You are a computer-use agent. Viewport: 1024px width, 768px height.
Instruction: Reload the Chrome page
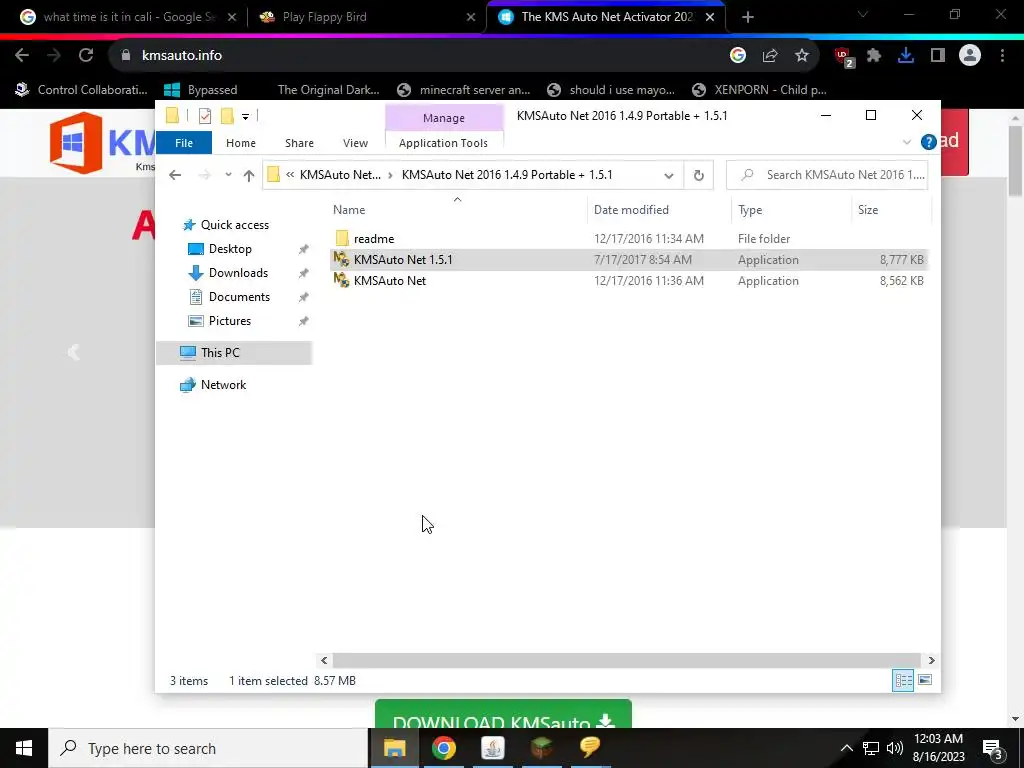tap(86, 56)
